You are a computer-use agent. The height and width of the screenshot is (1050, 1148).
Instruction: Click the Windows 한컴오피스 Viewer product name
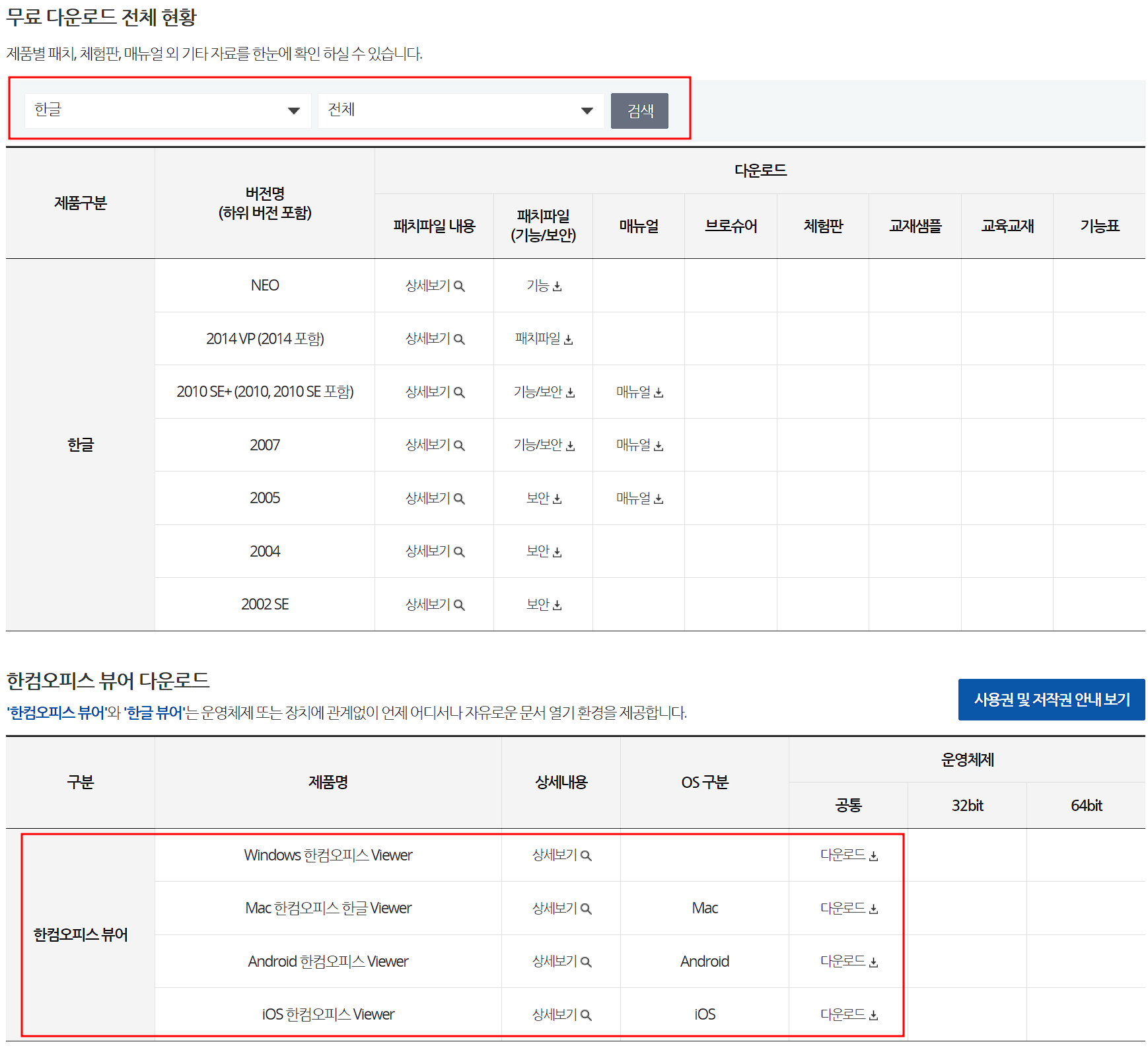(328, 855)
